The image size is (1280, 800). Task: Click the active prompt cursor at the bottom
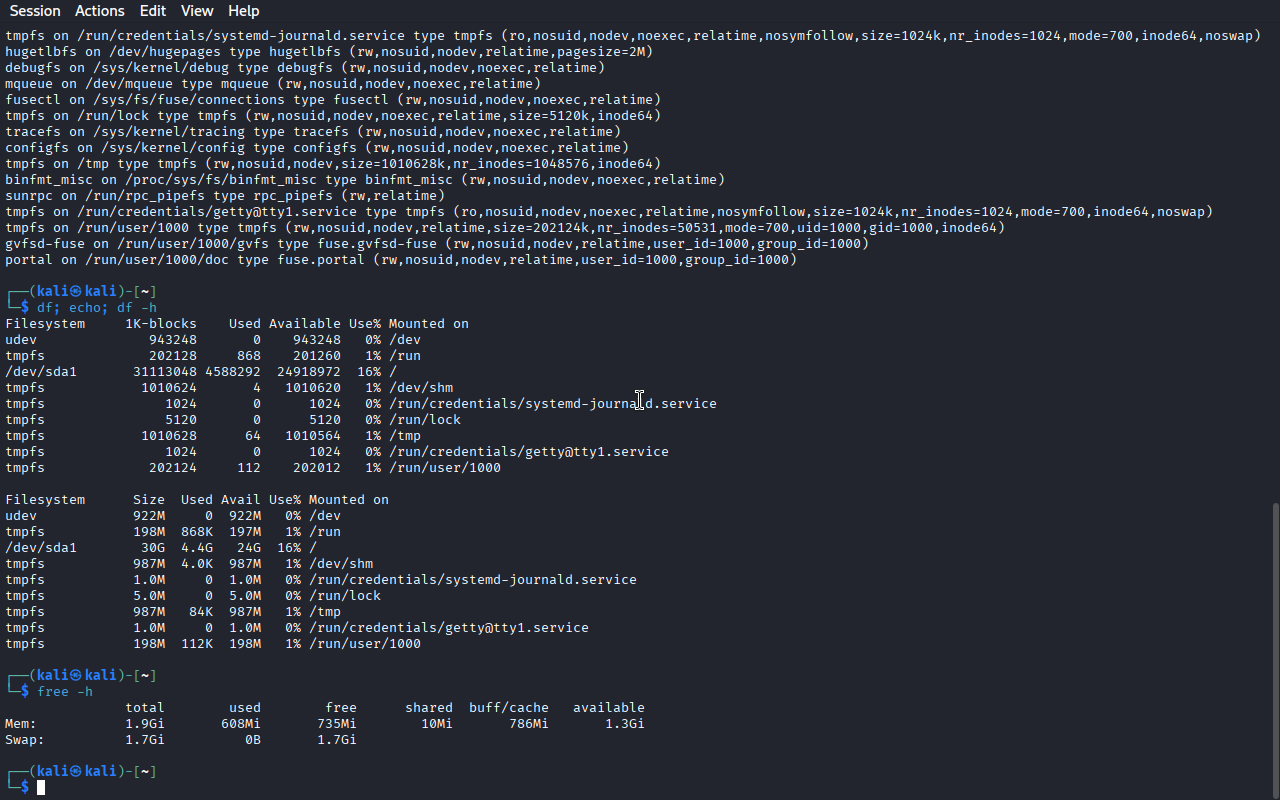click(41, 788)
